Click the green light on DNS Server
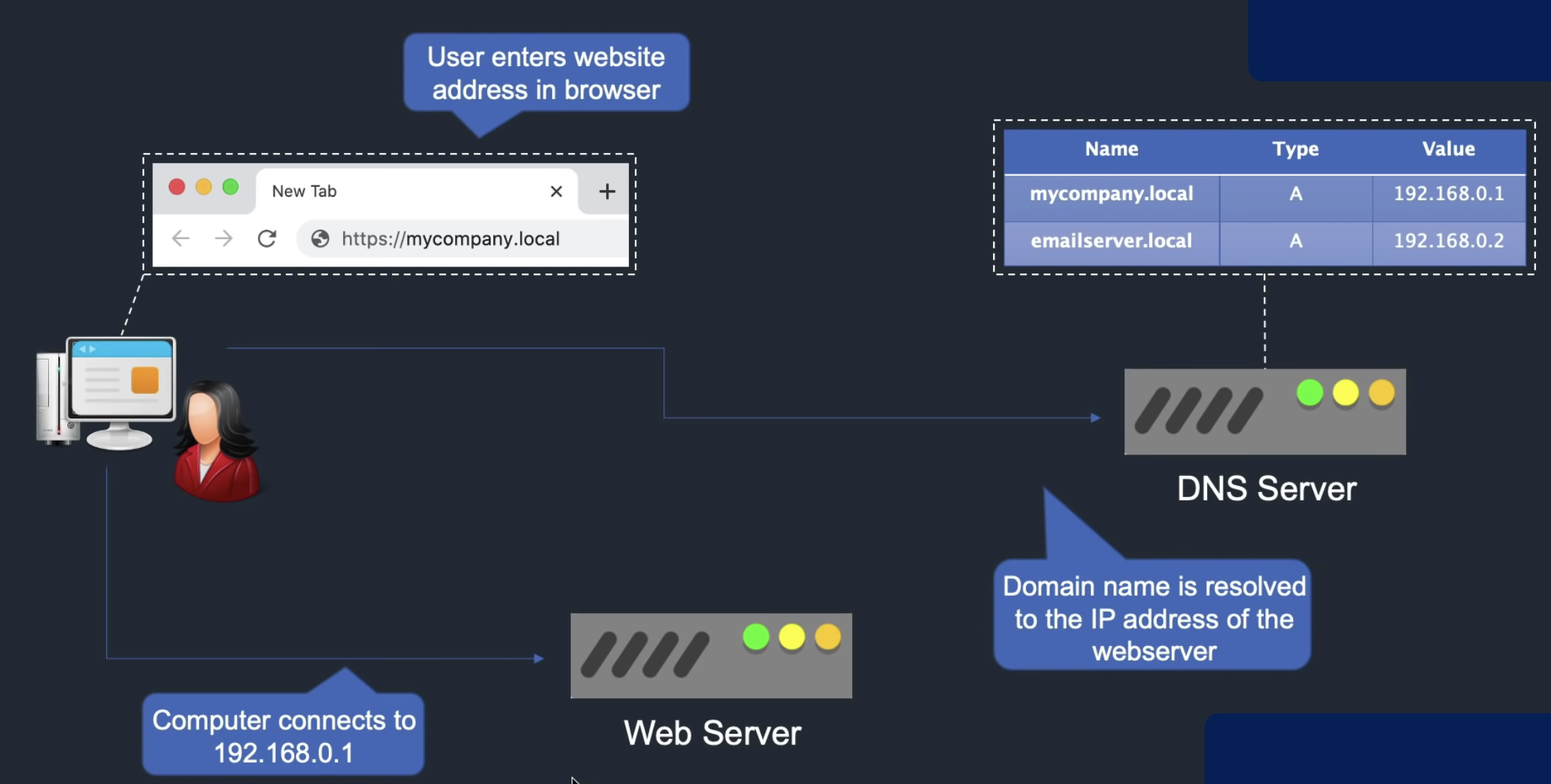The width and height of the screenshot is (1551, 784). [1310, 393]
